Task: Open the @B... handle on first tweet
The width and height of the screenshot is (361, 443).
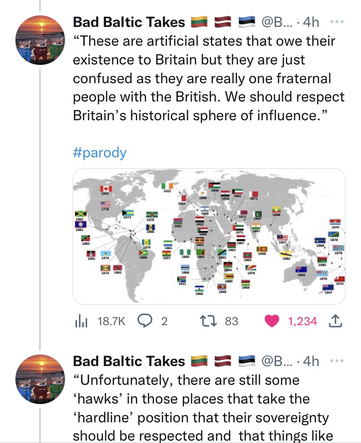Action: (x=276, y=22)
